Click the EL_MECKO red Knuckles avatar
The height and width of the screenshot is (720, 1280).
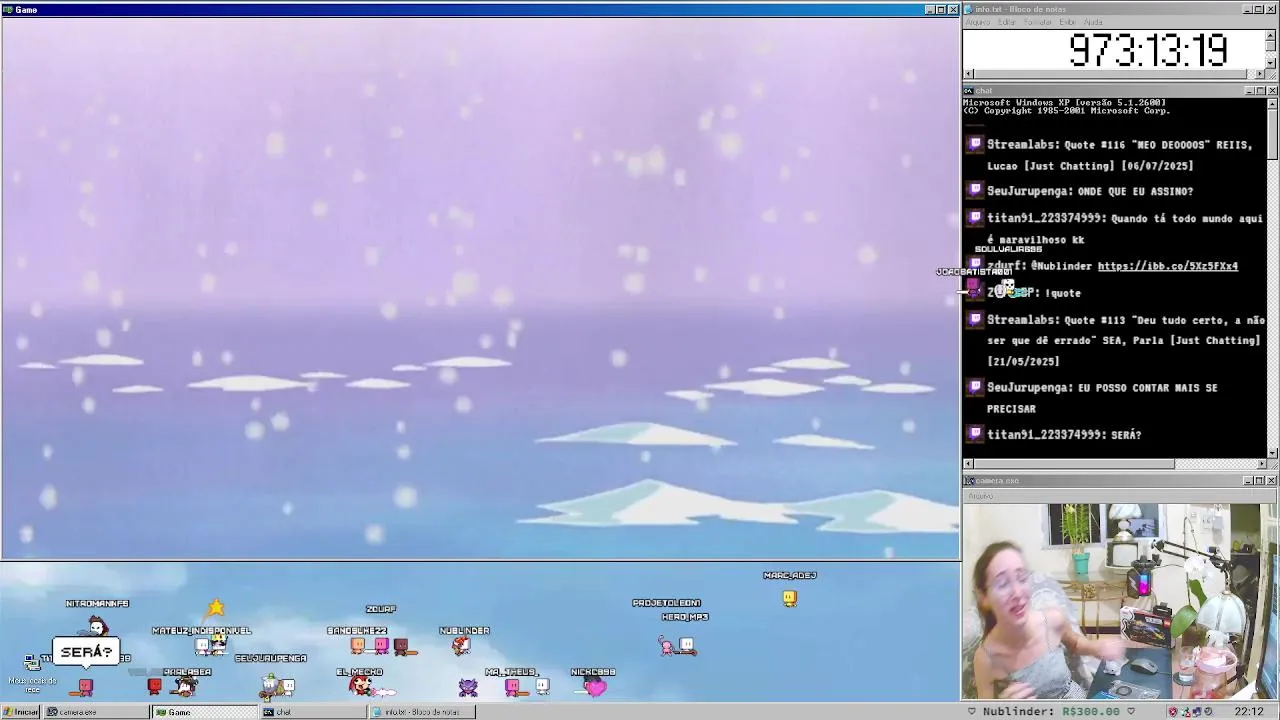[x=360, y=686]
